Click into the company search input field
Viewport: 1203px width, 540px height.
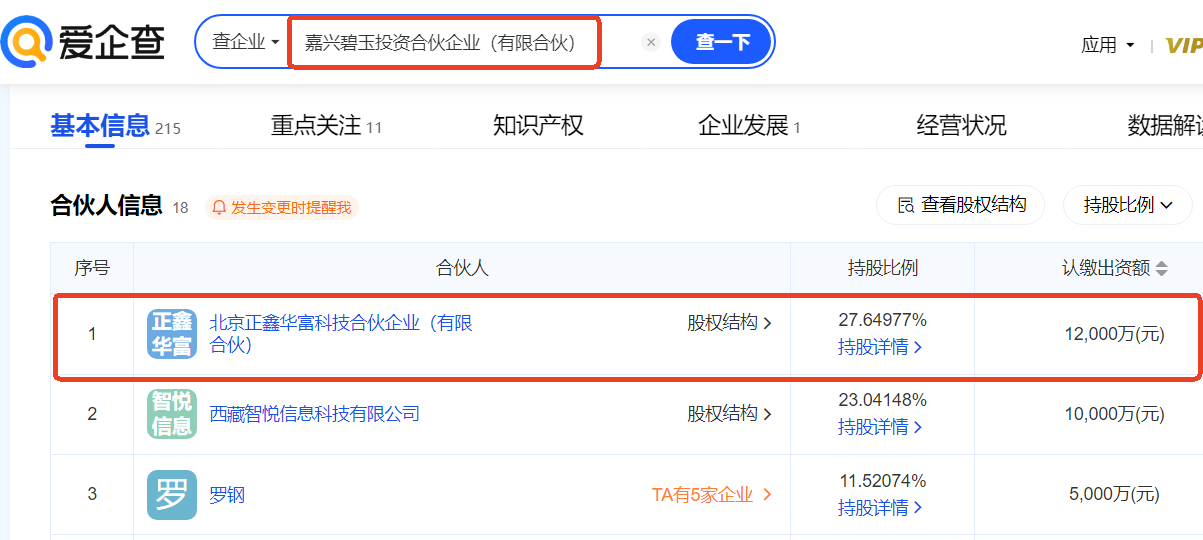tap(445, 43)
